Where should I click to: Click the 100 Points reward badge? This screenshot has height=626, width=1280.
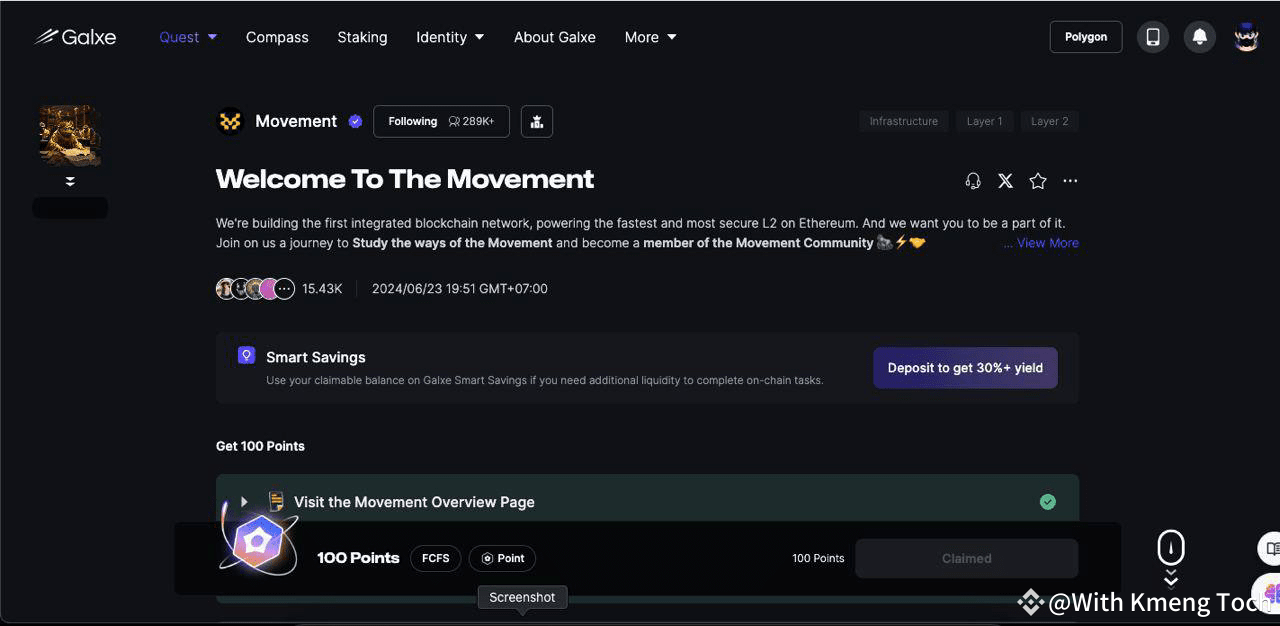(258, 543)
